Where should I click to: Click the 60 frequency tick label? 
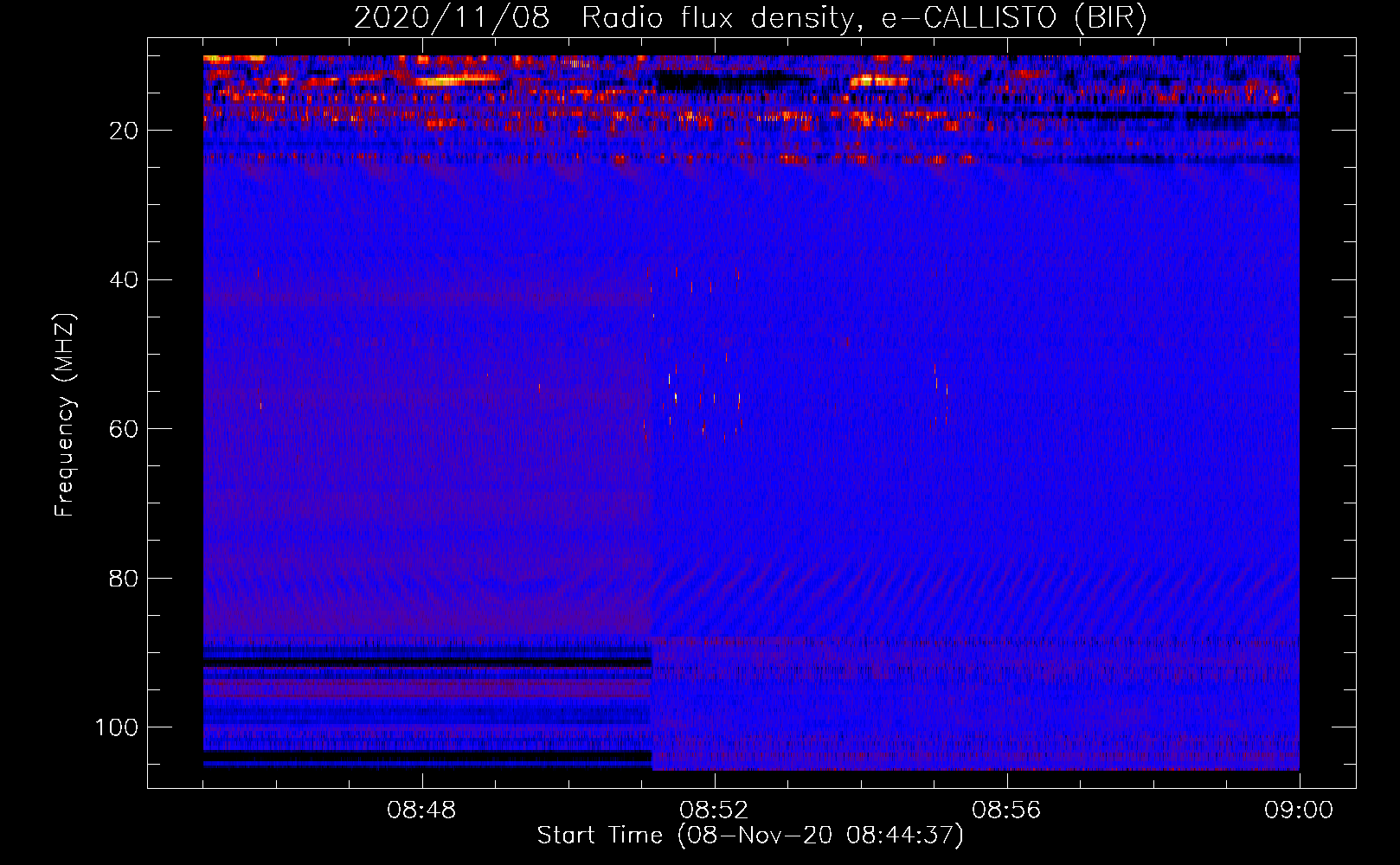pyautogui.click(x=124, y=429)
